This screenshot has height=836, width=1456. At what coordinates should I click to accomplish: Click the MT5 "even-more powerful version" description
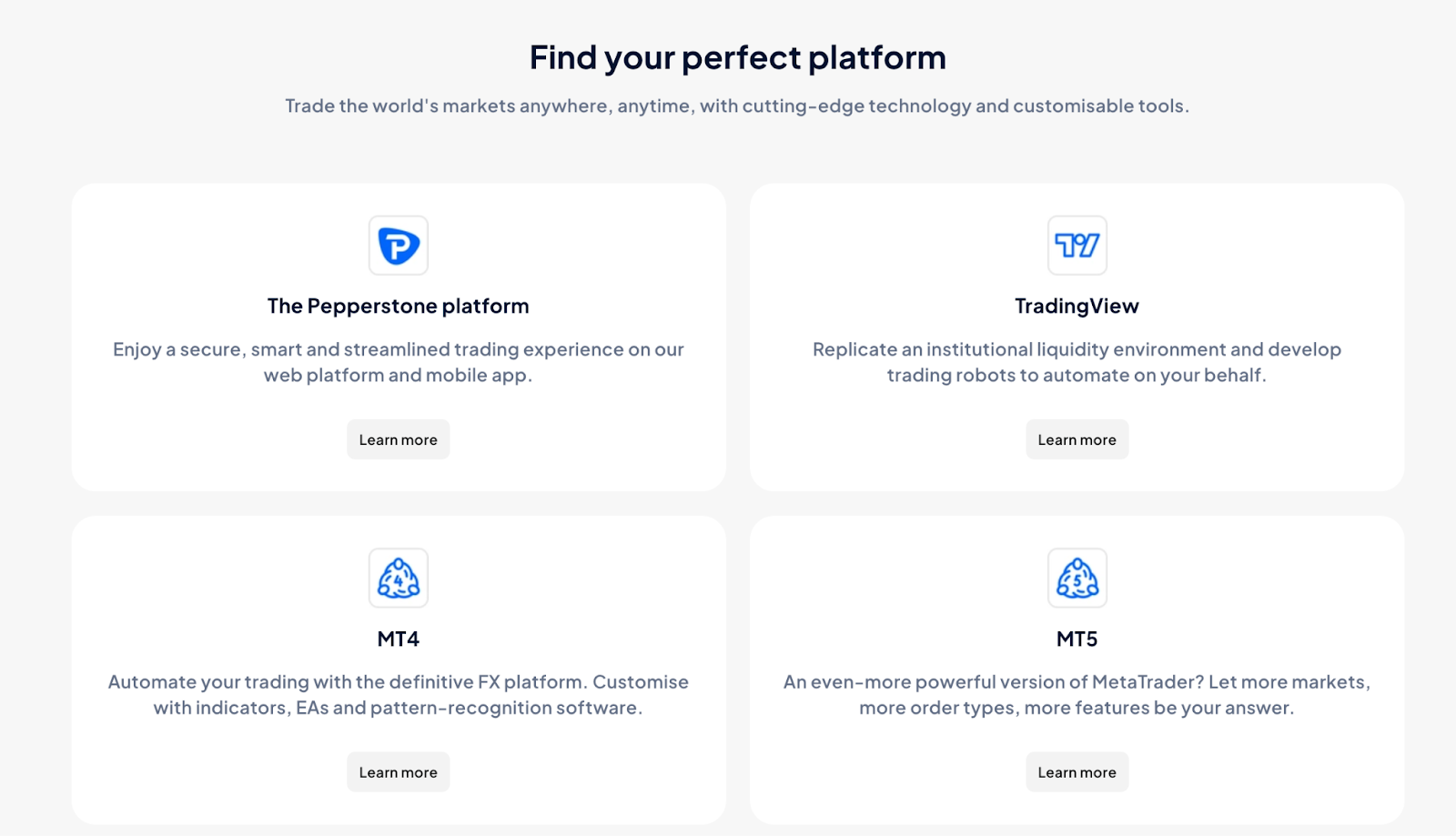tap(1077, 682)
